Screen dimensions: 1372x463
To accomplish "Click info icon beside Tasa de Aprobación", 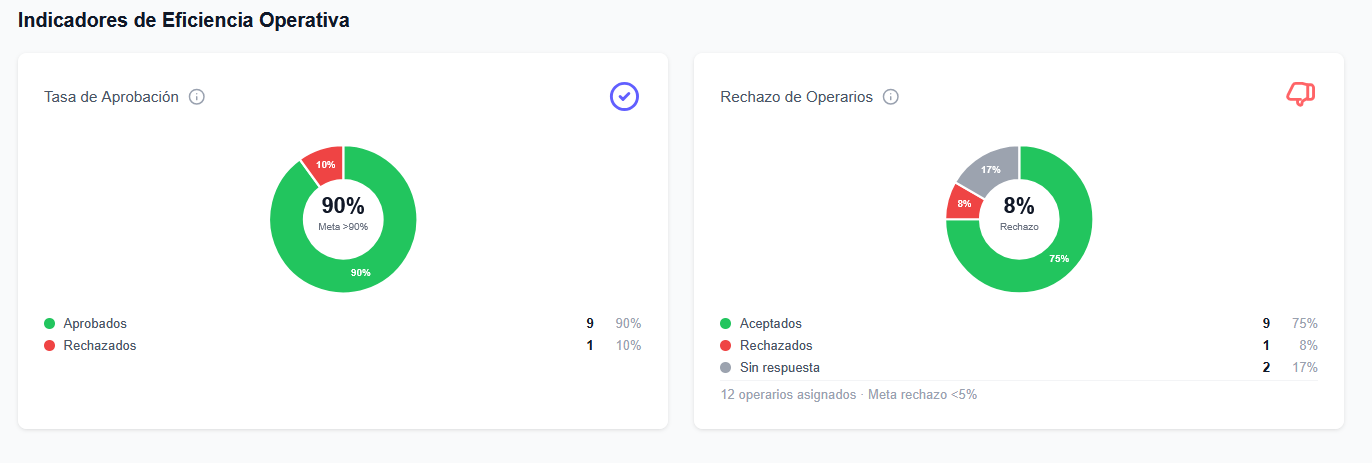I will pyautogui.click(x=197, y=97).
